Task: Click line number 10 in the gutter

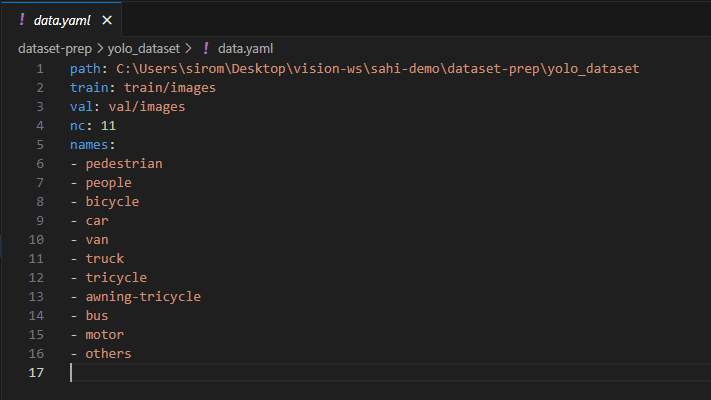Action: [x=36, y=240]
